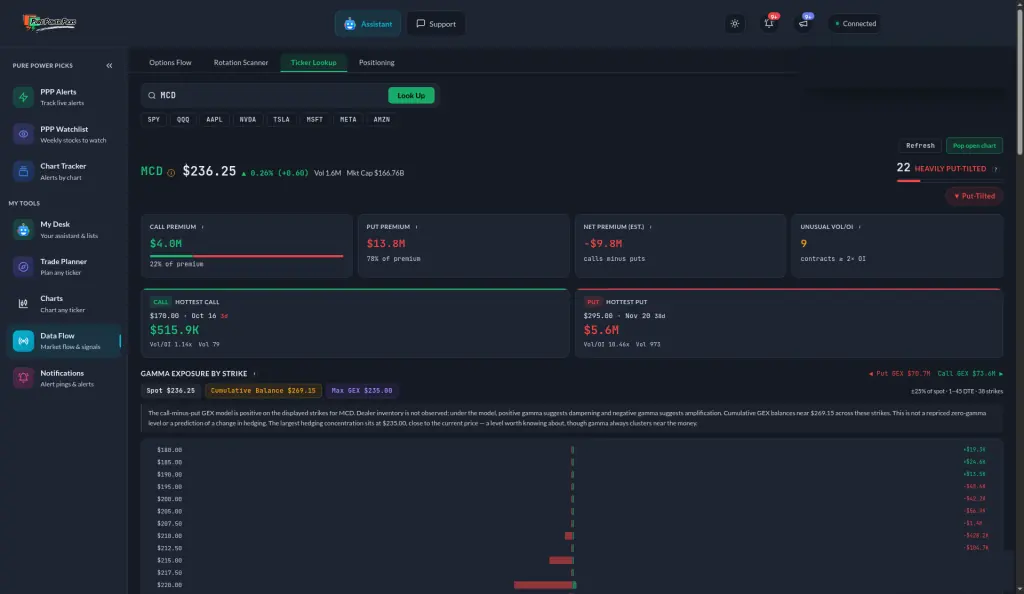Select the AMZN quick ticker chip
The height and width of the screenshot is (594, 1024).
[x=381, y=119]
